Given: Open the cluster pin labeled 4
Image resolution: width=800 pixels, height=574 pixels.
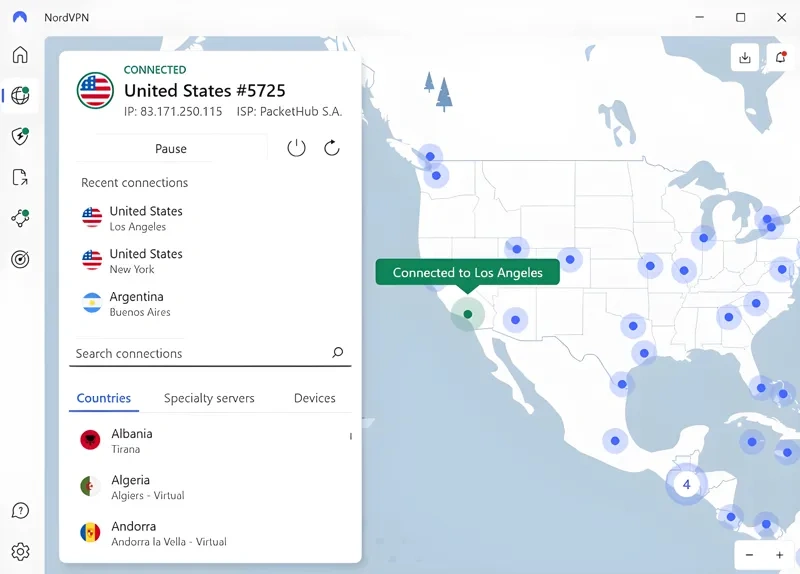Looking at the screenshot, I should (686, 484).
